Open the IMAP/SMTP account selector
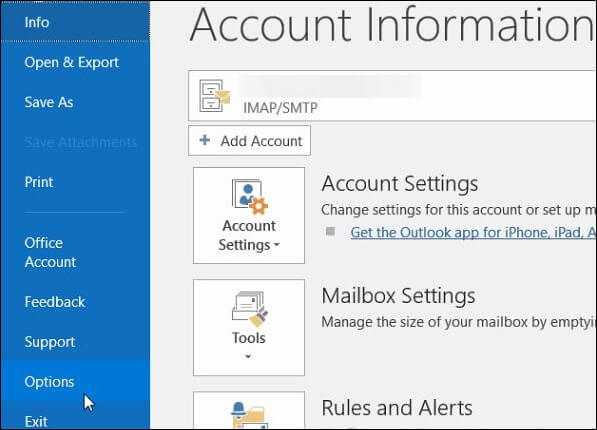This screenshot has height=430, width=597. (x=392, y=96)
